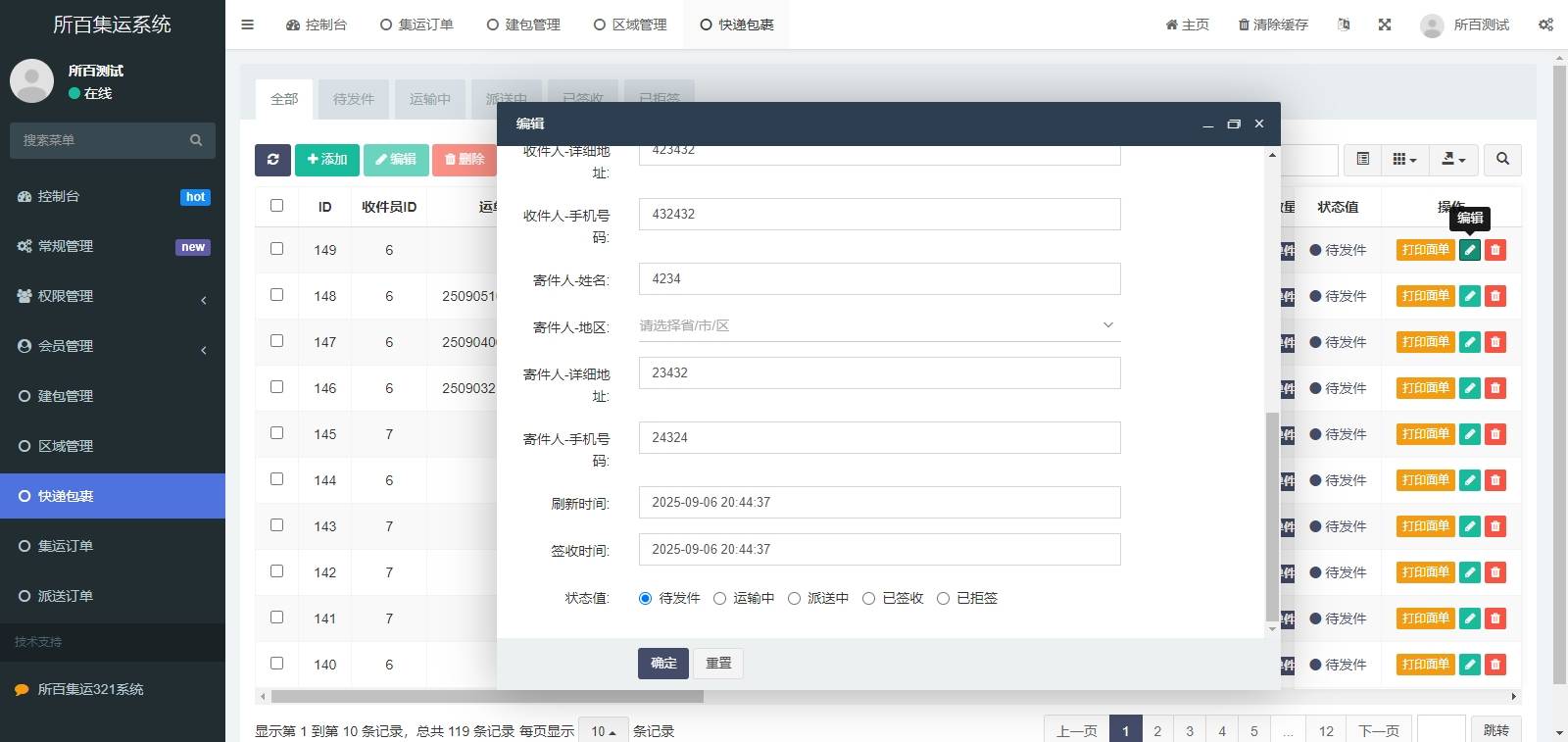Toggle the fullscreen icon in the top bar
The width and height of the screenshot is (1568, 742).
(x=1385, y=25)
